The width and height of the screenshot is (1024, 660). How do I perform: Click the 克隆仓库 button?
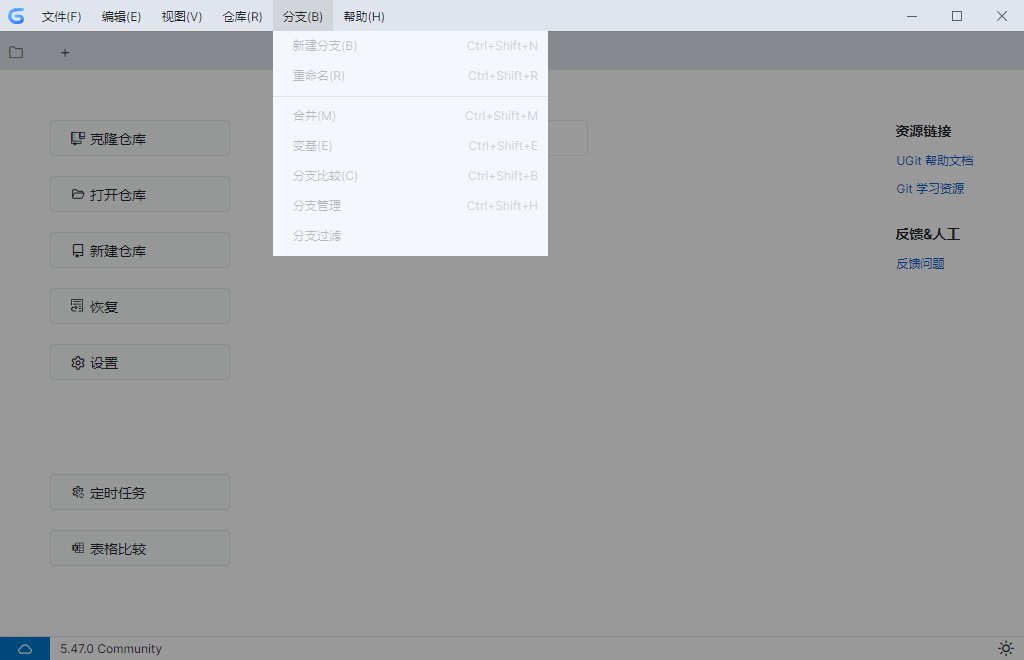pyautogui.click(x=140, y=138)
